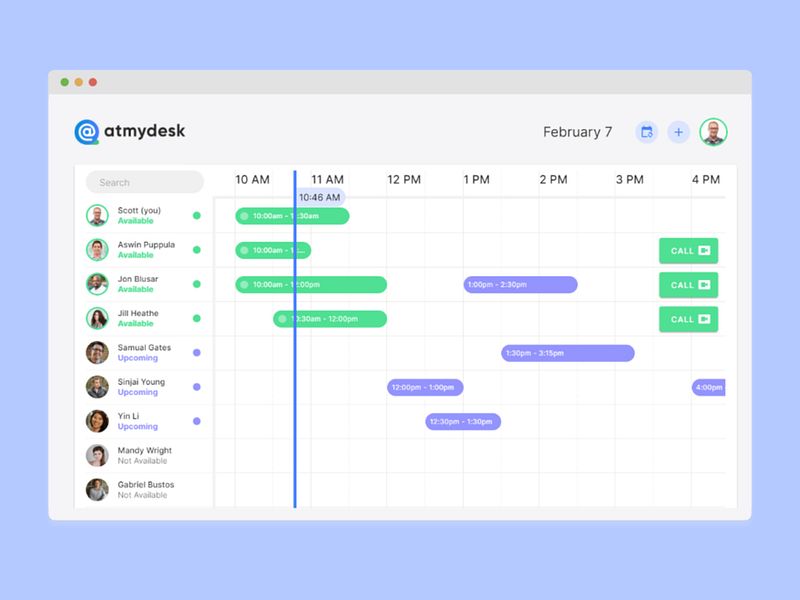Click the name Yin Li
Viewport: 800px width, 600px height.
tap(128, 416)
